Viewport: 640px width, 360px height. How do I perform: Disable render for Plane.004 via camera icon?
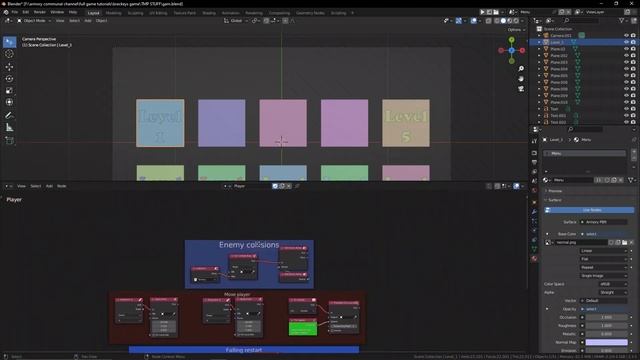[633, 69]
